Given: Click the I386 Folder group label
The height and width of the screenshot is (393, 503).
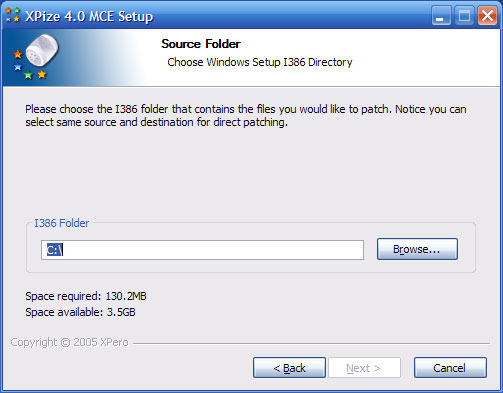Looking at the screenshot, I should 62,223.
